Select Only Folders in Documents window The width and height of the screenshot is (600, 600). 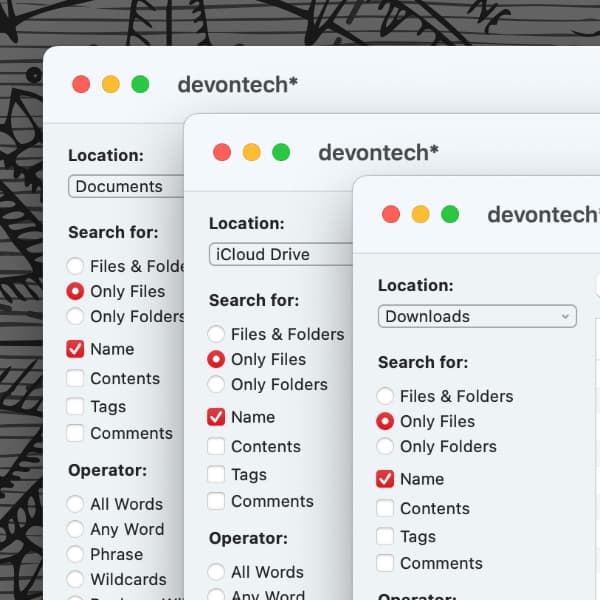[x=75, y=316]
